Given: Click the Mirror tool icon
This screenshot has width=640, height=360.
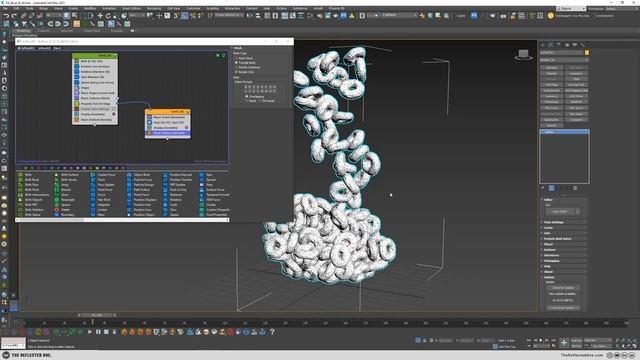Looking at the screenshot, I should pyautogui.click(x=250, y=16).
